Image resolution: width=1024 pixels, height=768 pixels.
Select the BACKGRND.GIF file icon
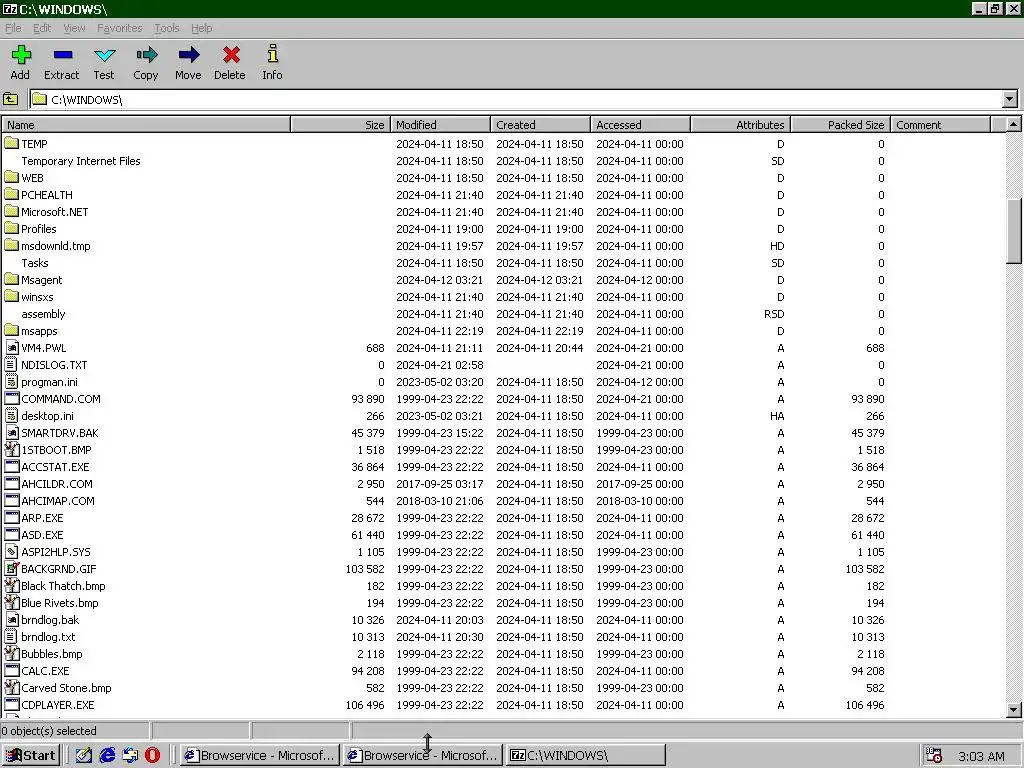pyautogui.click(x=12, y=568)
